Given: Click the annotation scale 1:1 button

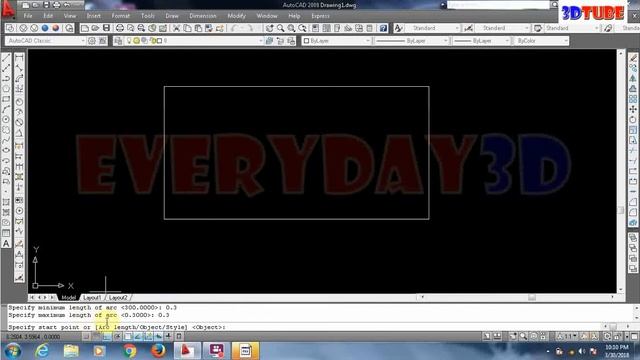Looking at the screenshot, I should click(x=567, y=336).
